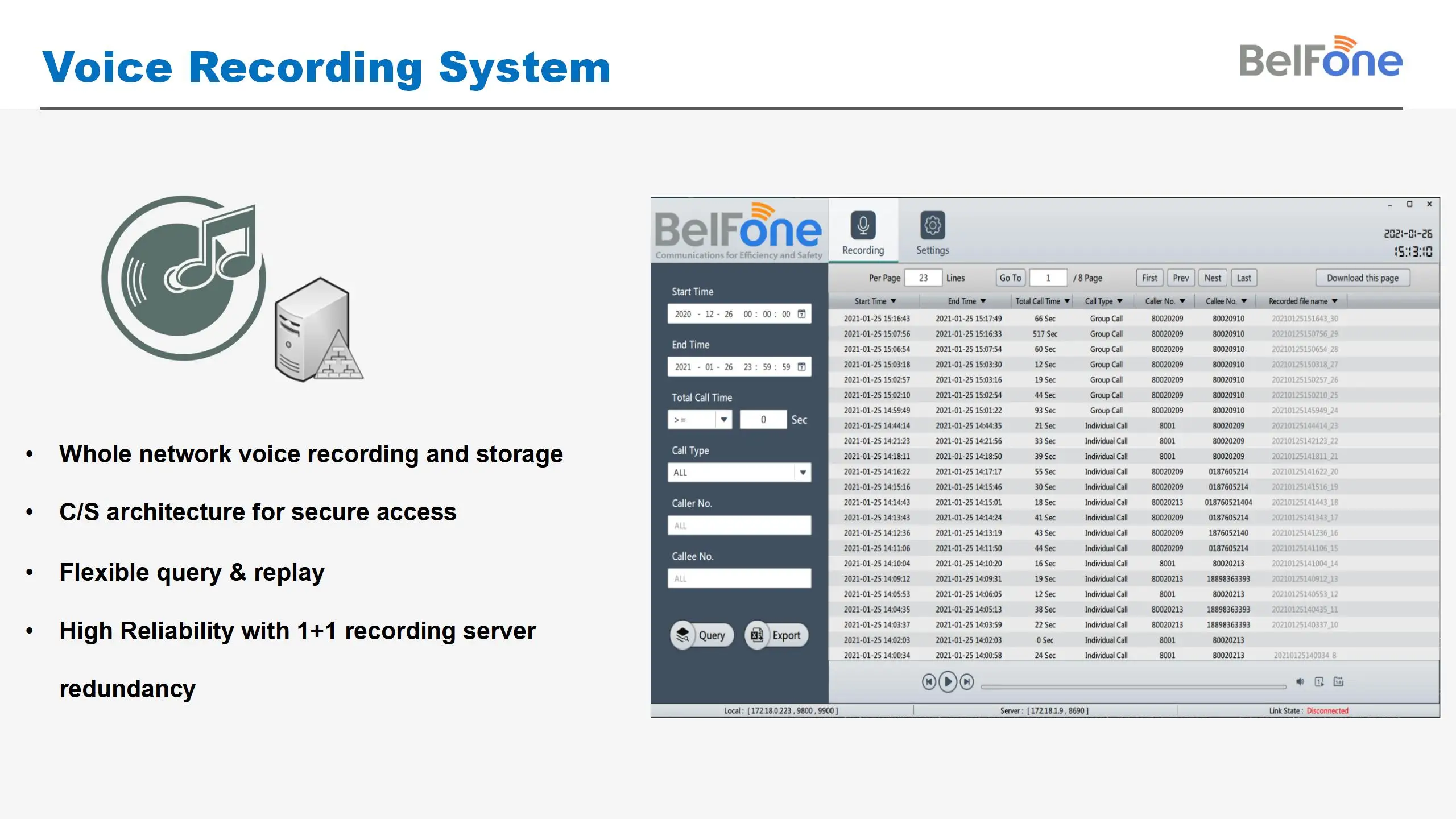Select row starting 2021-01-25 14:59:49
Viewport: 1456px width, 819px height.
(1133, 410)
